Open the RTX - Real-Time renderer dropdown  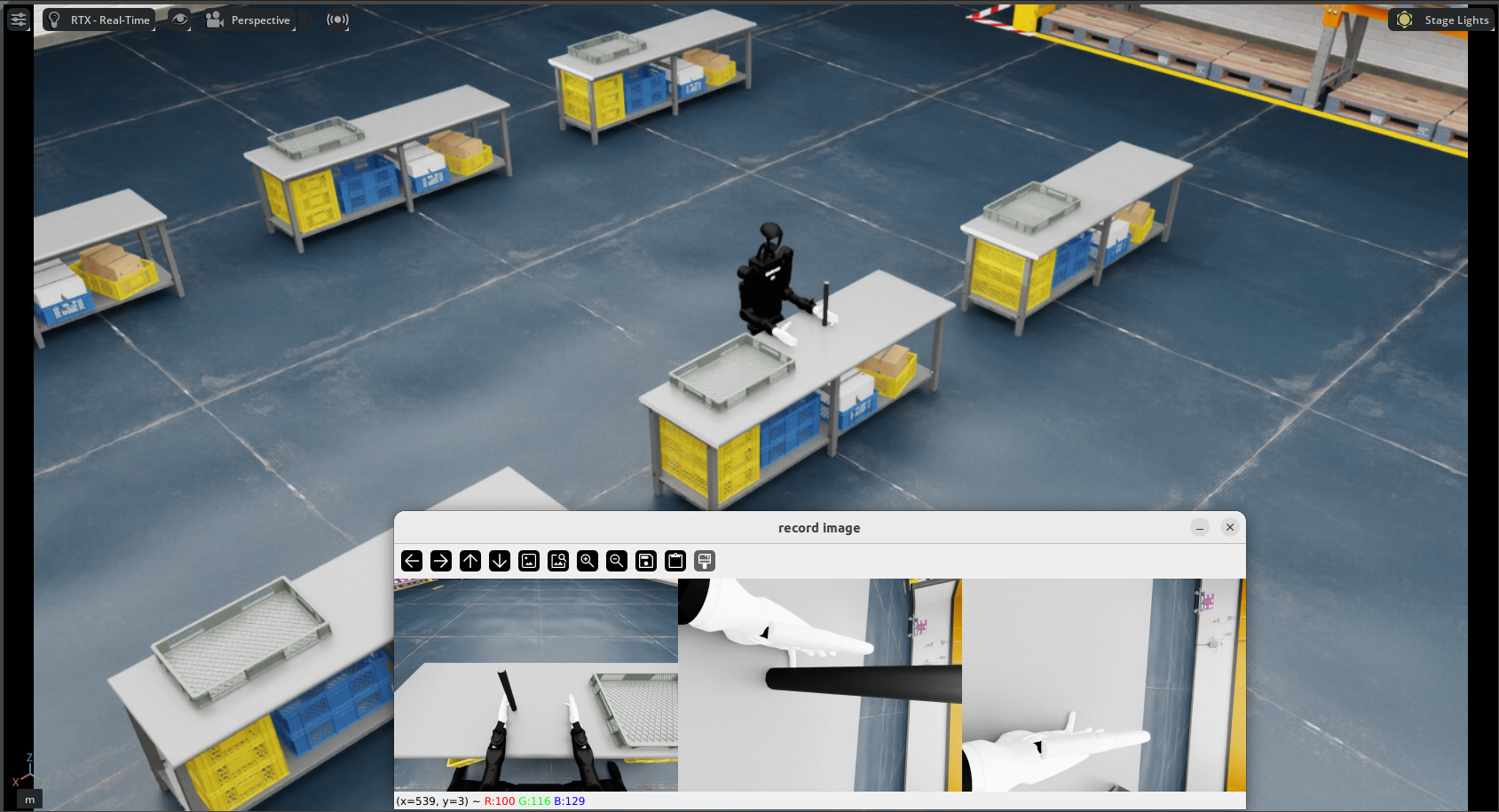point(99,20)
